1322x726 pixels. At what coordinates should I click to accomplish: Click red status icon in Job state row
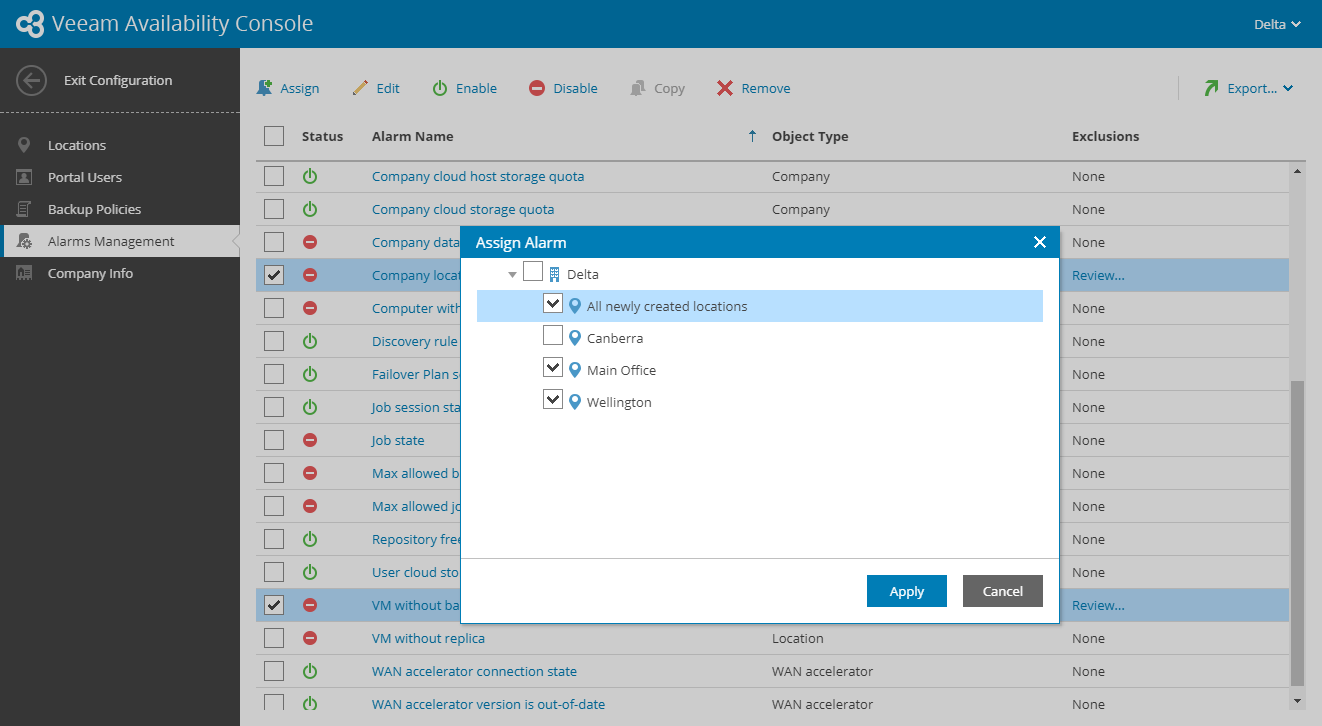310,440
